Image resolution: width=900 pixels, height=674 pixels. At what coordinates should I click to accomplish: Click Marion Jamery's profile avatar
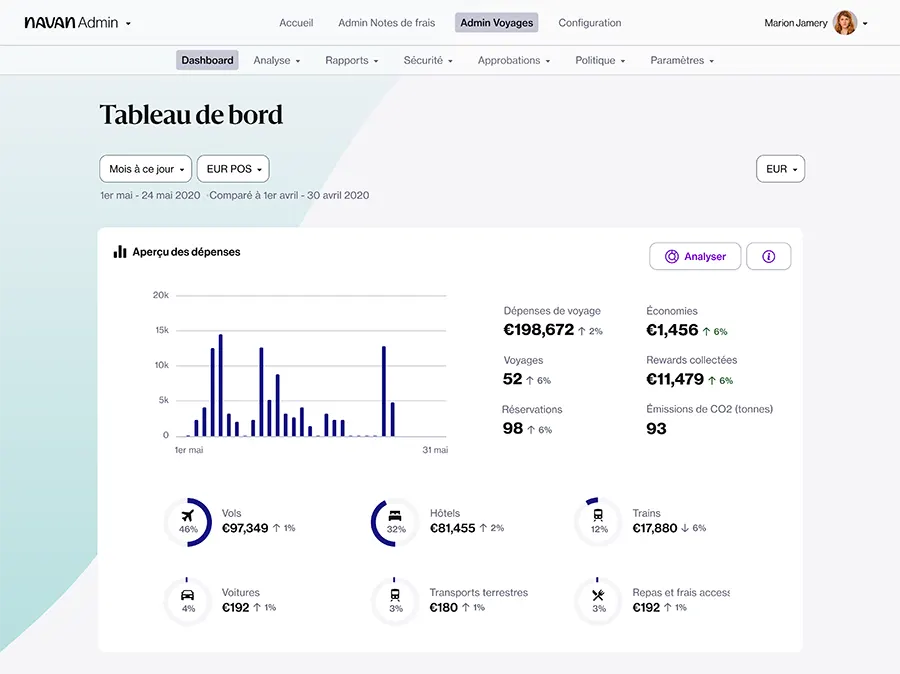pos(845,21)
